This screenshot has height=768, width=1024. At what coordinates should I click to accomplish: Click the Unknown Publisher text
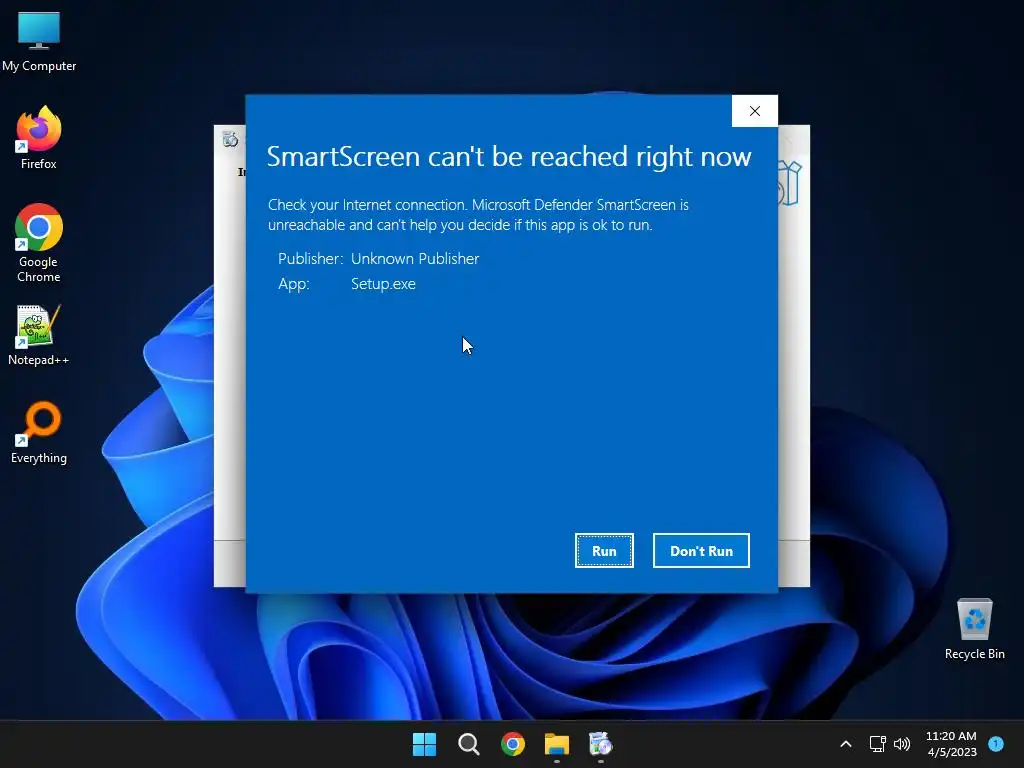pyautogui.click(x=415, y=259)
